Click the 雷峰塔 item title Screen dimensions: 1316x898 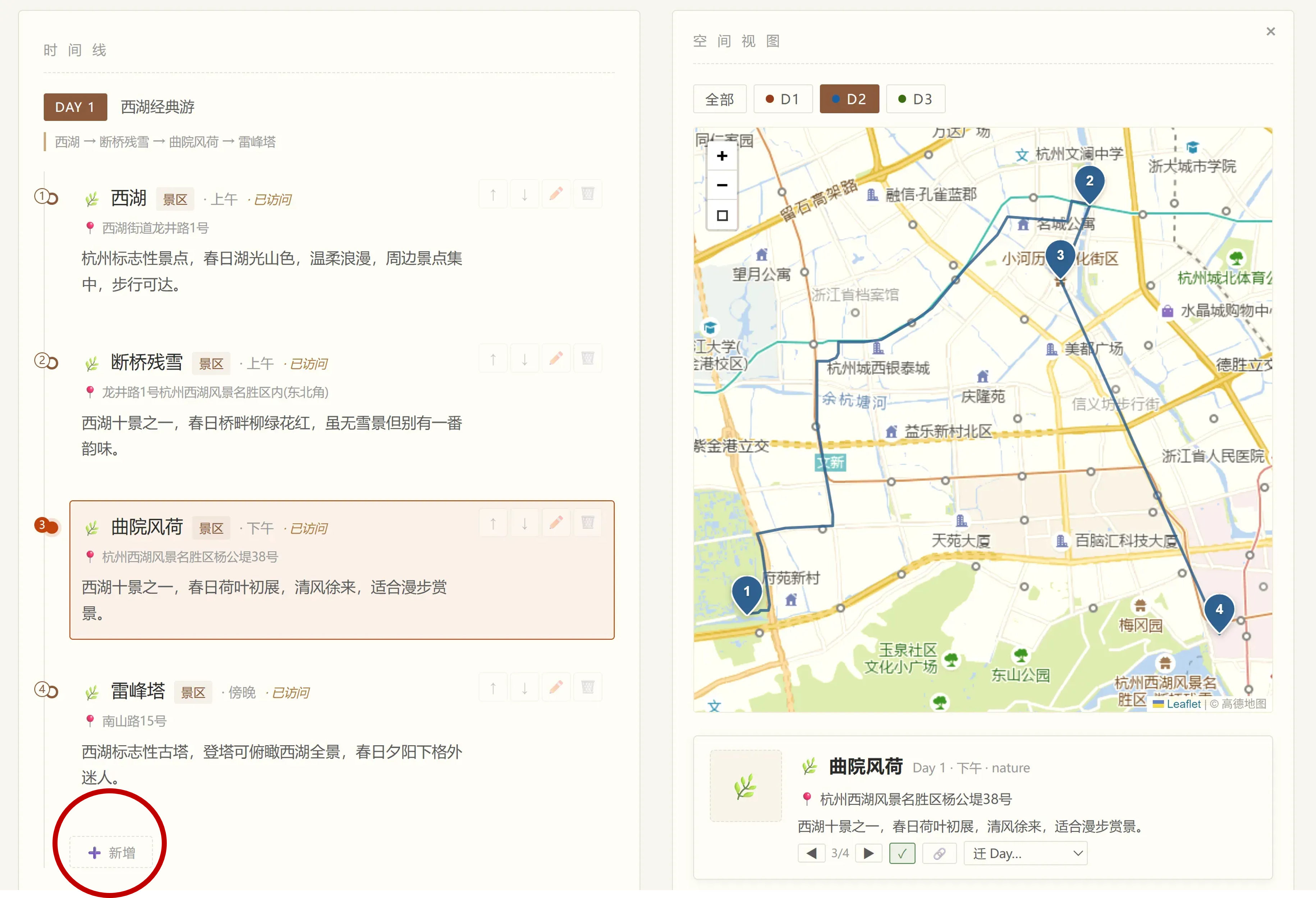click(138, 691)
